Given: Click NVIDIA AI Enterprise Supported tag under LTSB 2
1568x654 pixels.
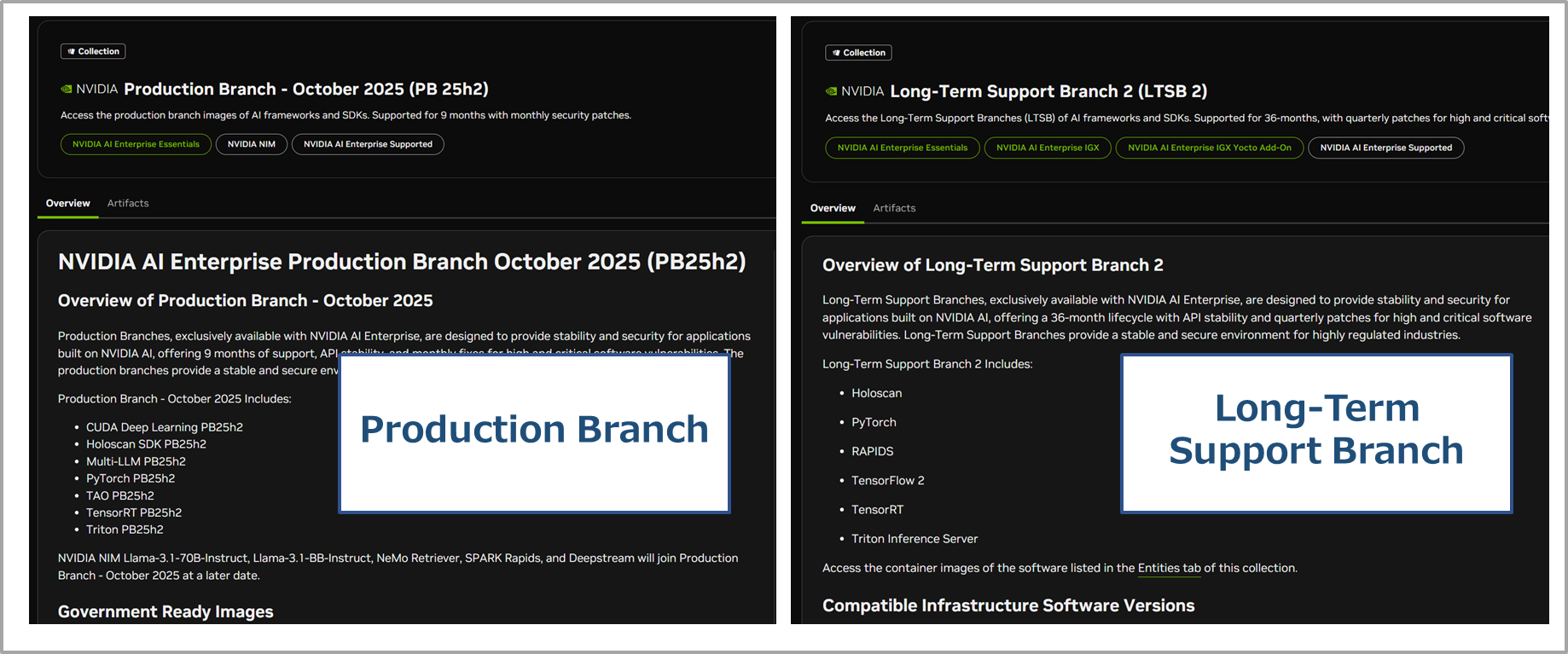Looking at the screenshot, I should tap(1385, 148).
